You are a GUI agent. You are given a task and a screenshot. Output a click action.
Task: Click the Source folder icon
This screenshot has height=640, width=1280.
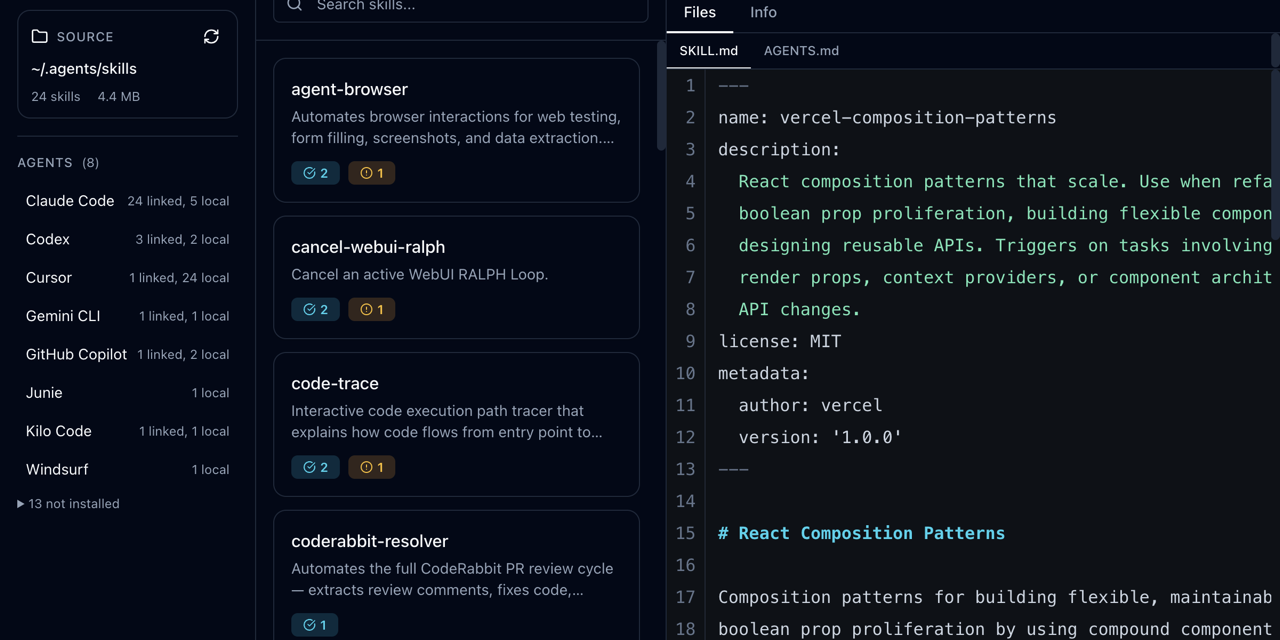[x=39, y=36]
